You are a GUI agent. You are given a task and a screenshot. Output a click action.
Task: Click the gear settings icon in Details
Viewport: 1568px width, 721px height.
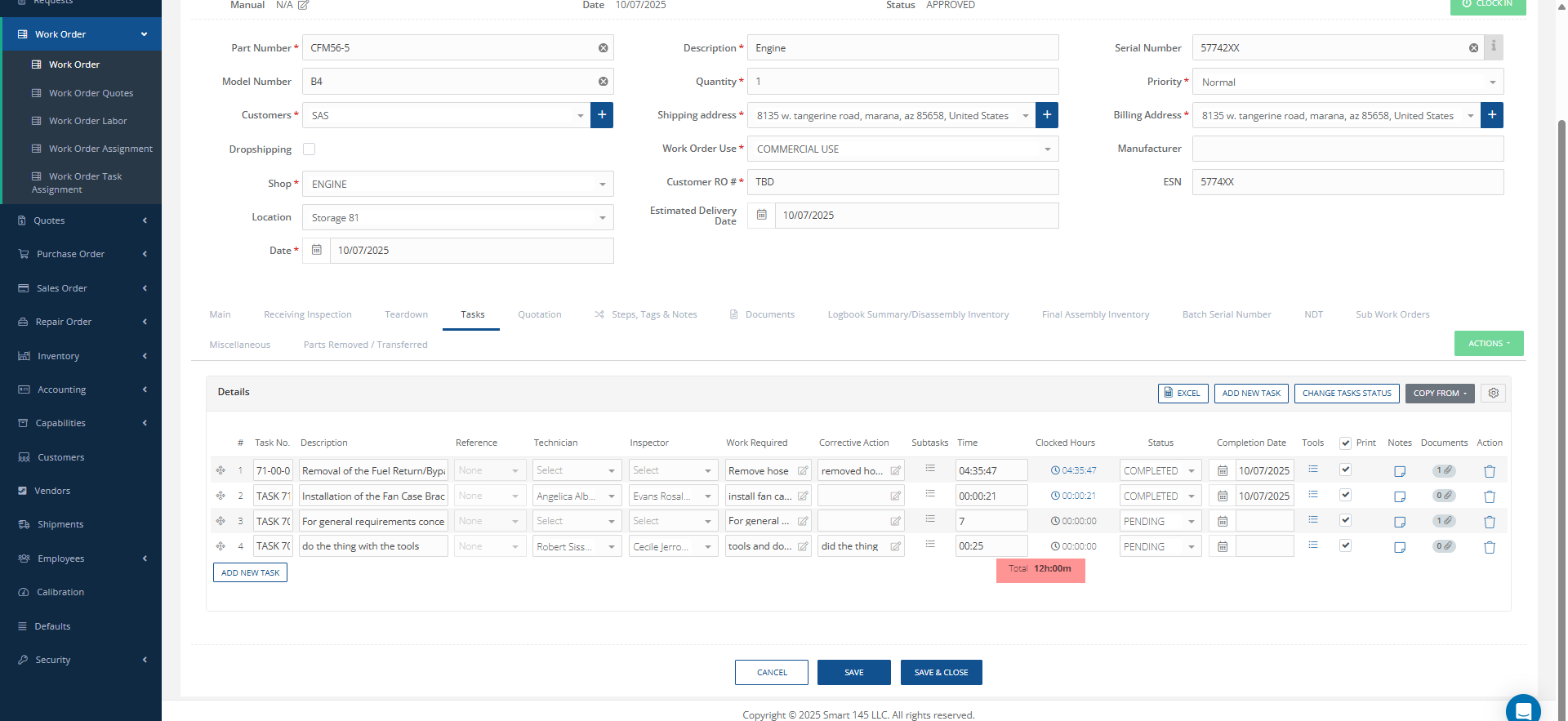[x=1493, y=393]
